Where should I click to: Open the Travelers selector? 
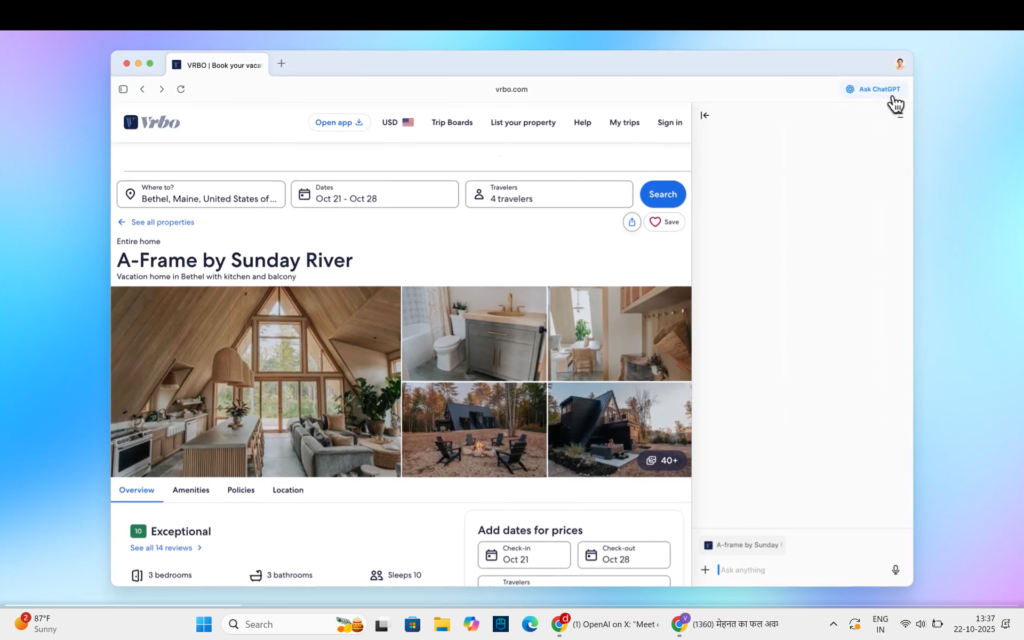tap(548, 194)
